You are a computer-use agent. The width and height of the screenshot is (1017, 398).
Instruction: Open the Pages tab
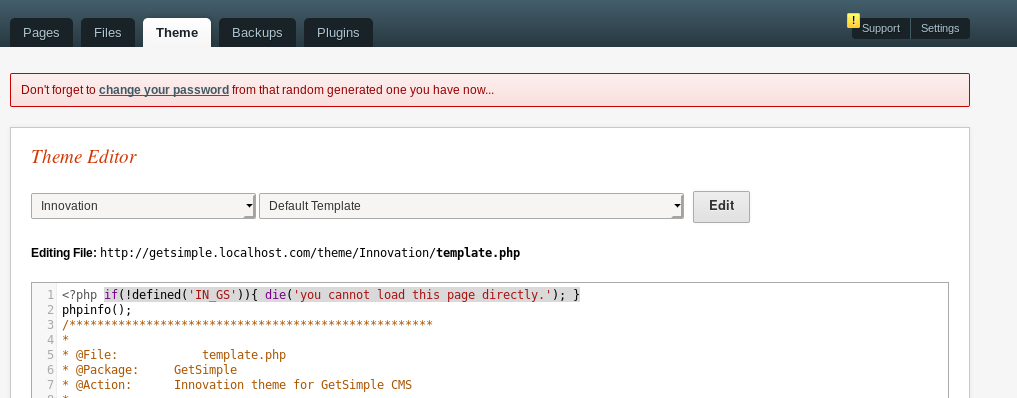coord(42,32)
